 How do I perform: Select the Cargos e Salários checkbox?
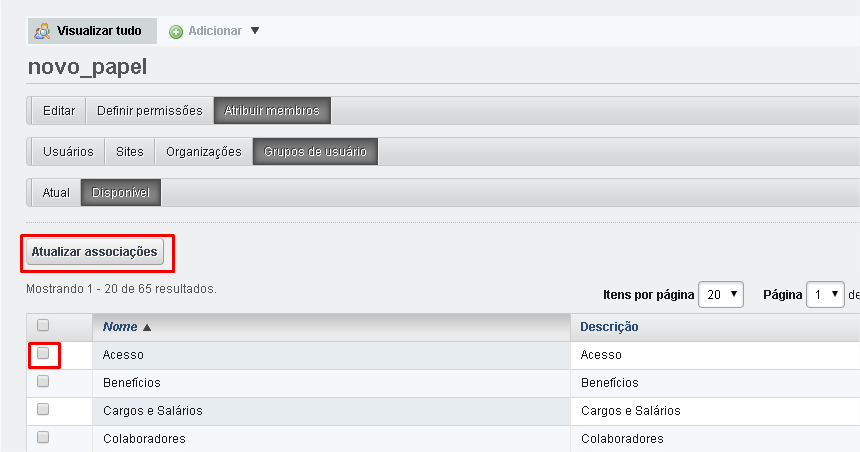click(x=43, y=409)
